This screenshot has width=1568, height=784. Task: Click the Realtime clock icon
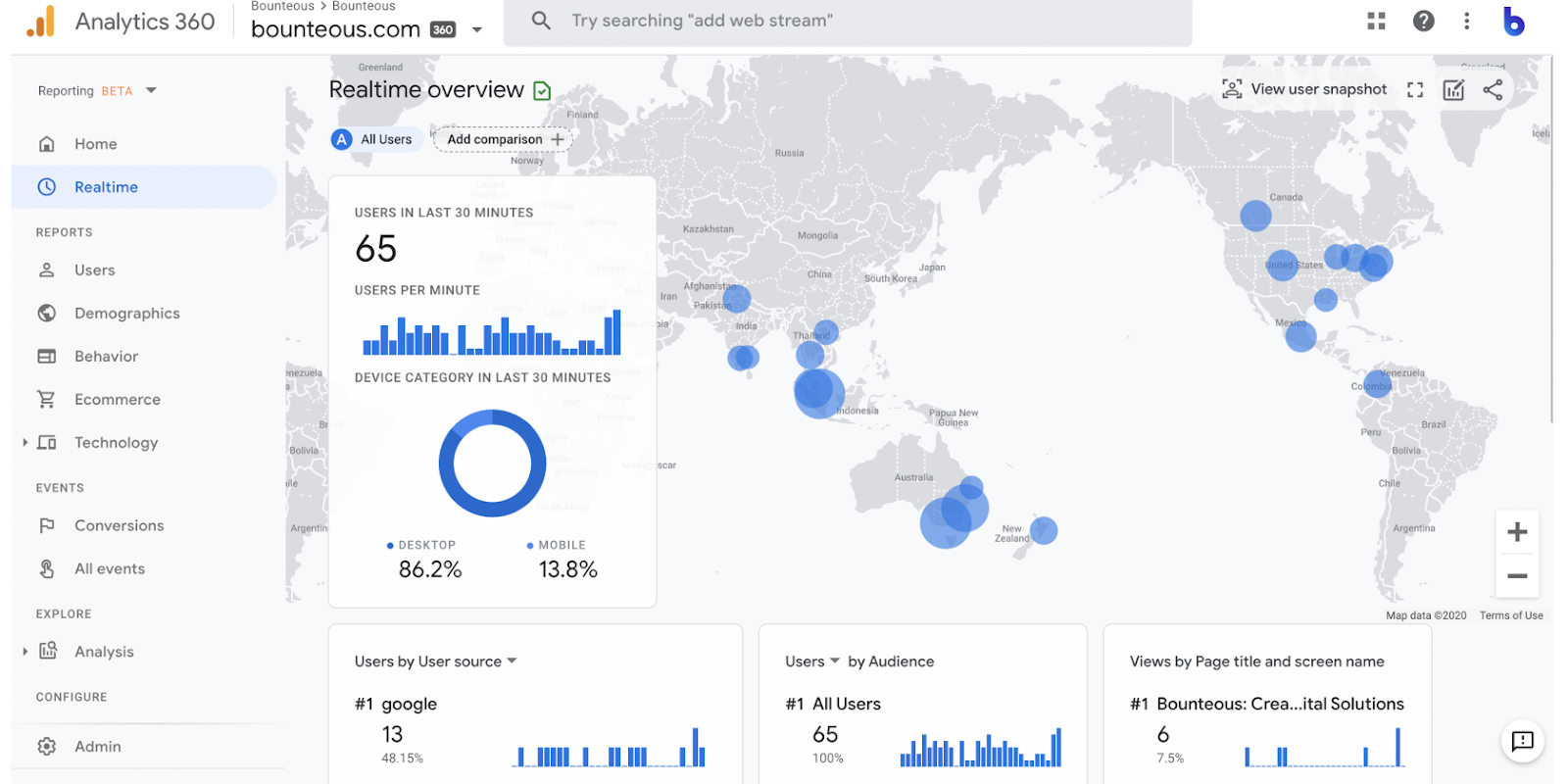46,187
